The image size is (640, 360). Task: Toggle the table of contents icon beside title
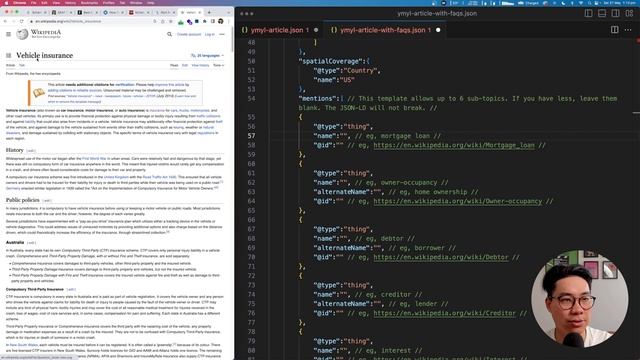[8, 56]
